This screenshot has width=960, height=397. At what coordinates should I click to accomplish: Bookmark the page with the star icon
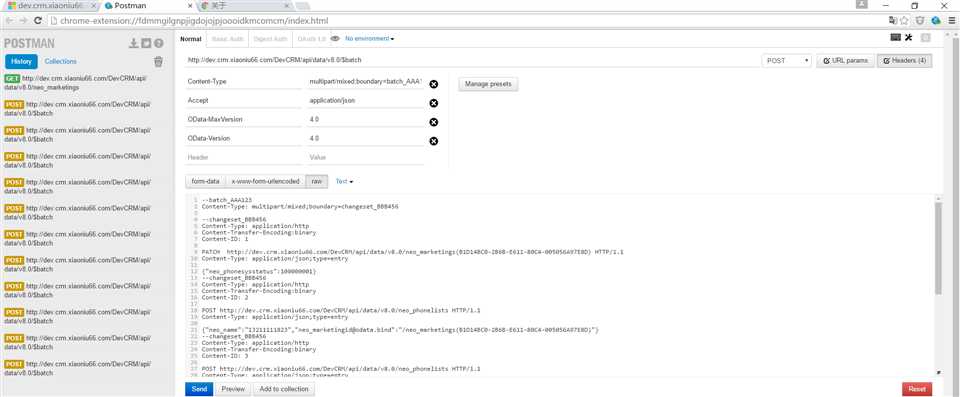tap(904, 20)
